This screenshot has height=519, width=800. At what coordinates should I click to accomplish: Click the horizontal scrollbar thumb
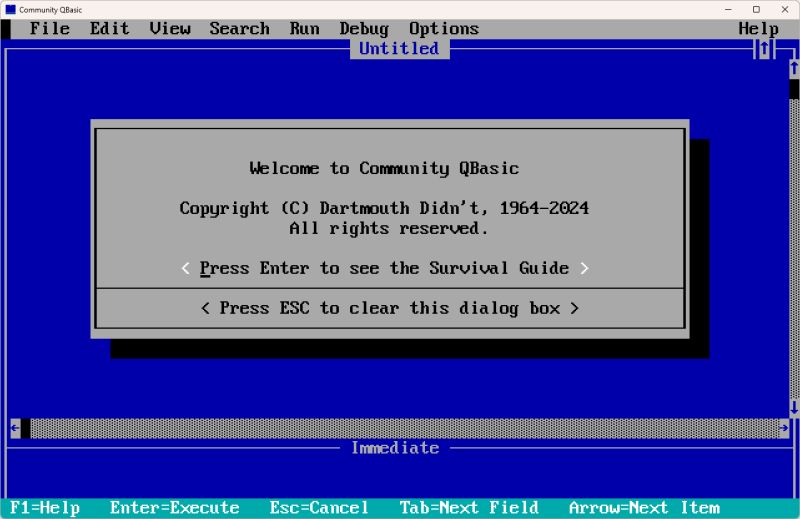[x=26, y=428]
